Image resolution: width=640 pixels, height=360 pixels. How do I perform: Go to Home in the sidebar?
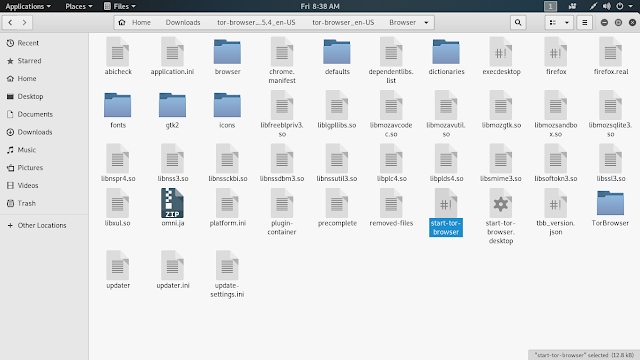pos(44,78)
